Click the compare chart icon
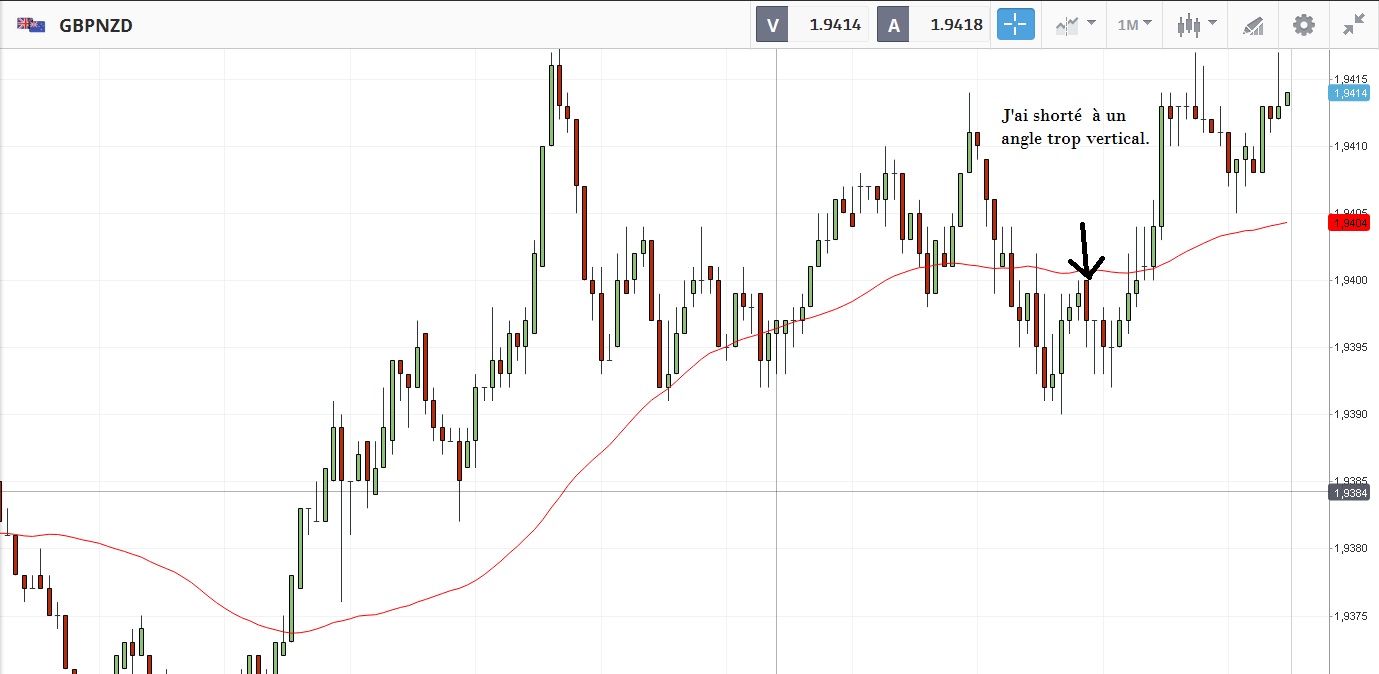 coord(1068,25)
